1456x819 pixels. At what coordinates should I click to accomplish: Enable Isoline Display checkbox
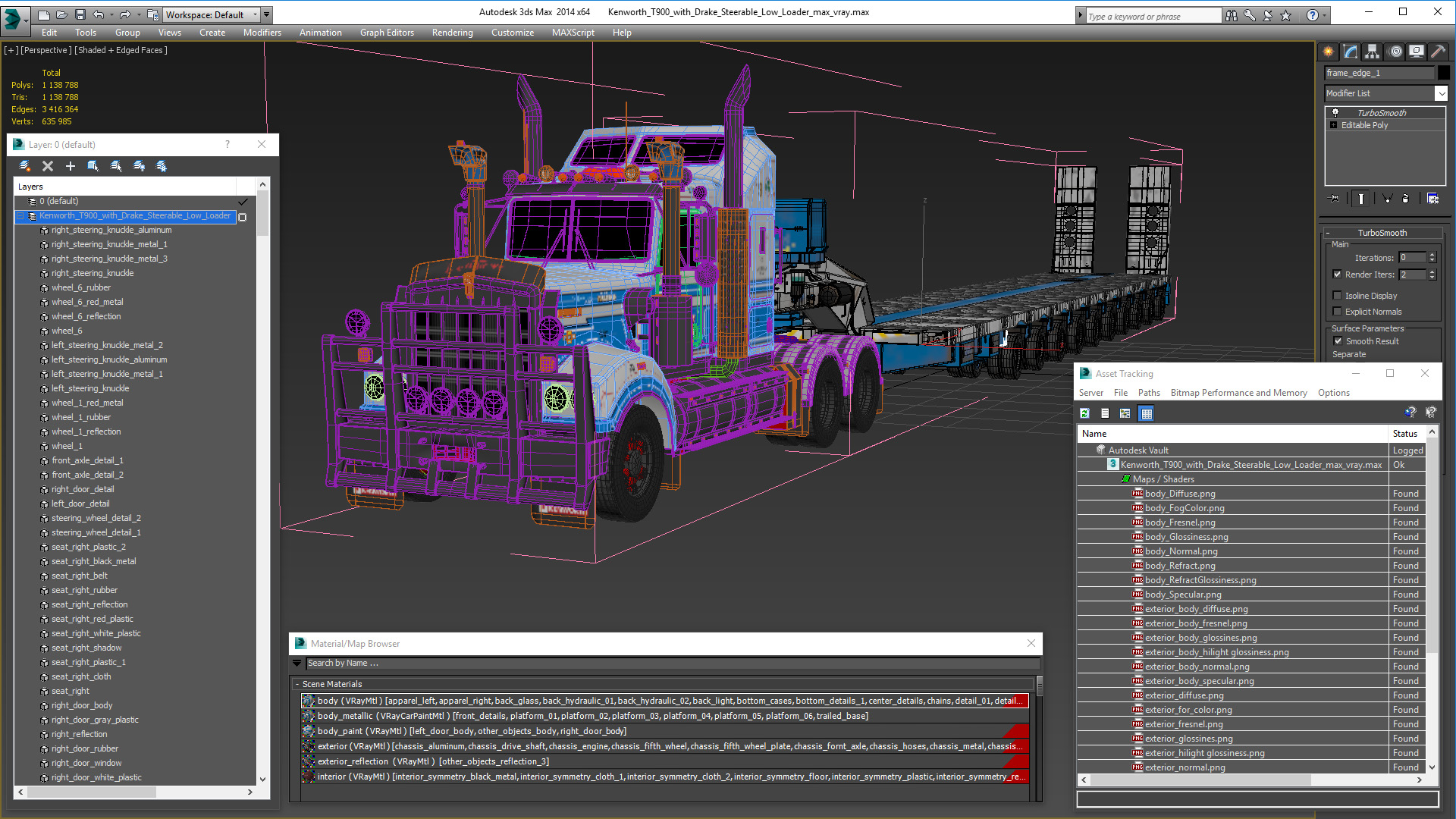(x=1337, y=296)
